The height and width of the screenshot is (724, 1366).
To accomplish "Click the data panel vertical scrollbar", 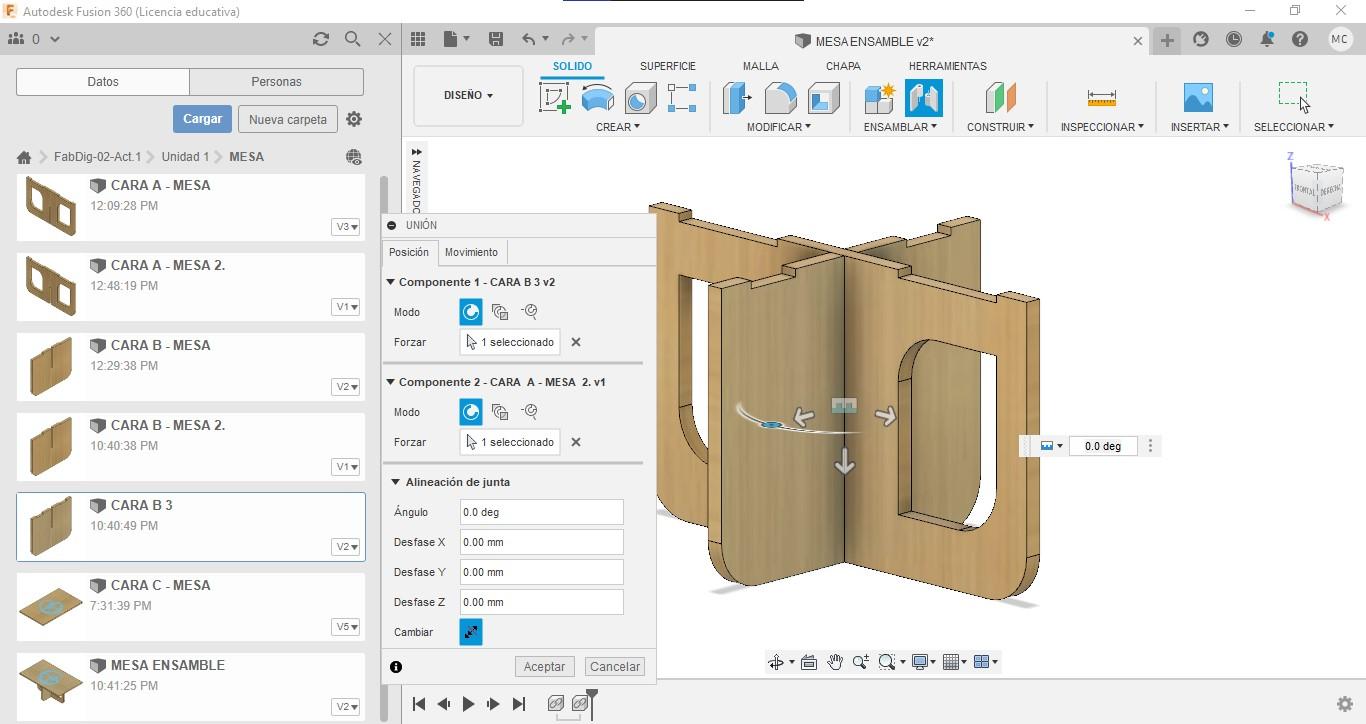I will 384,447.
